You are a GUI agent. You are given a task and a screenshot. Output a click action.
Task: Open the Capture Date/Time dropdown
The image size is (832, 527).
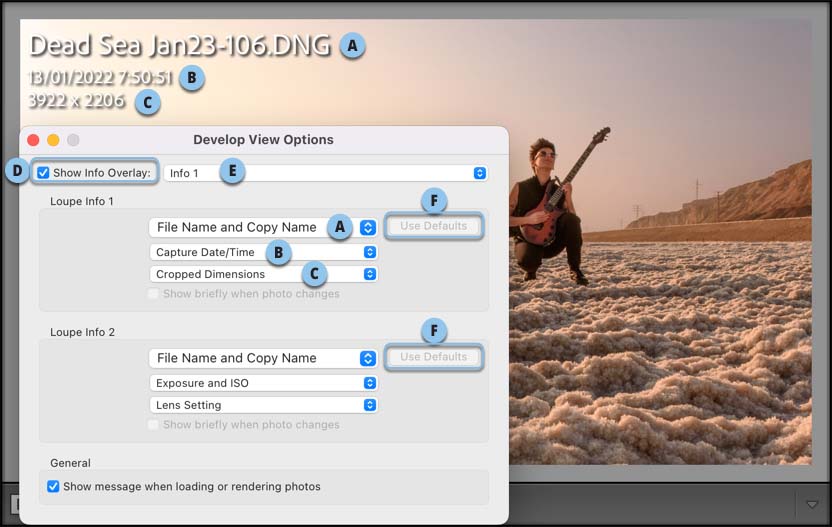(263, 252)
